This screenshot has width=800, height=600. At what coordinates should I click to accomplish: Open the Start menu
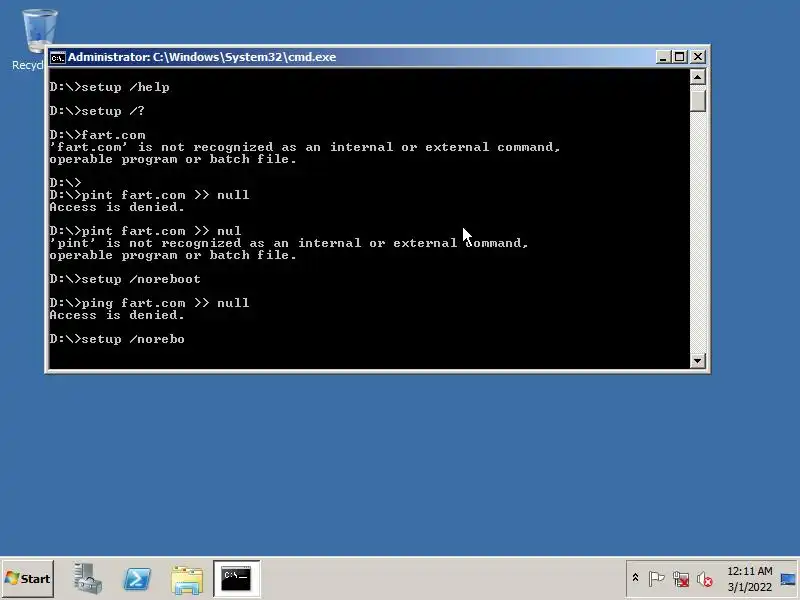pyautogui.click(x=28, y=579)
